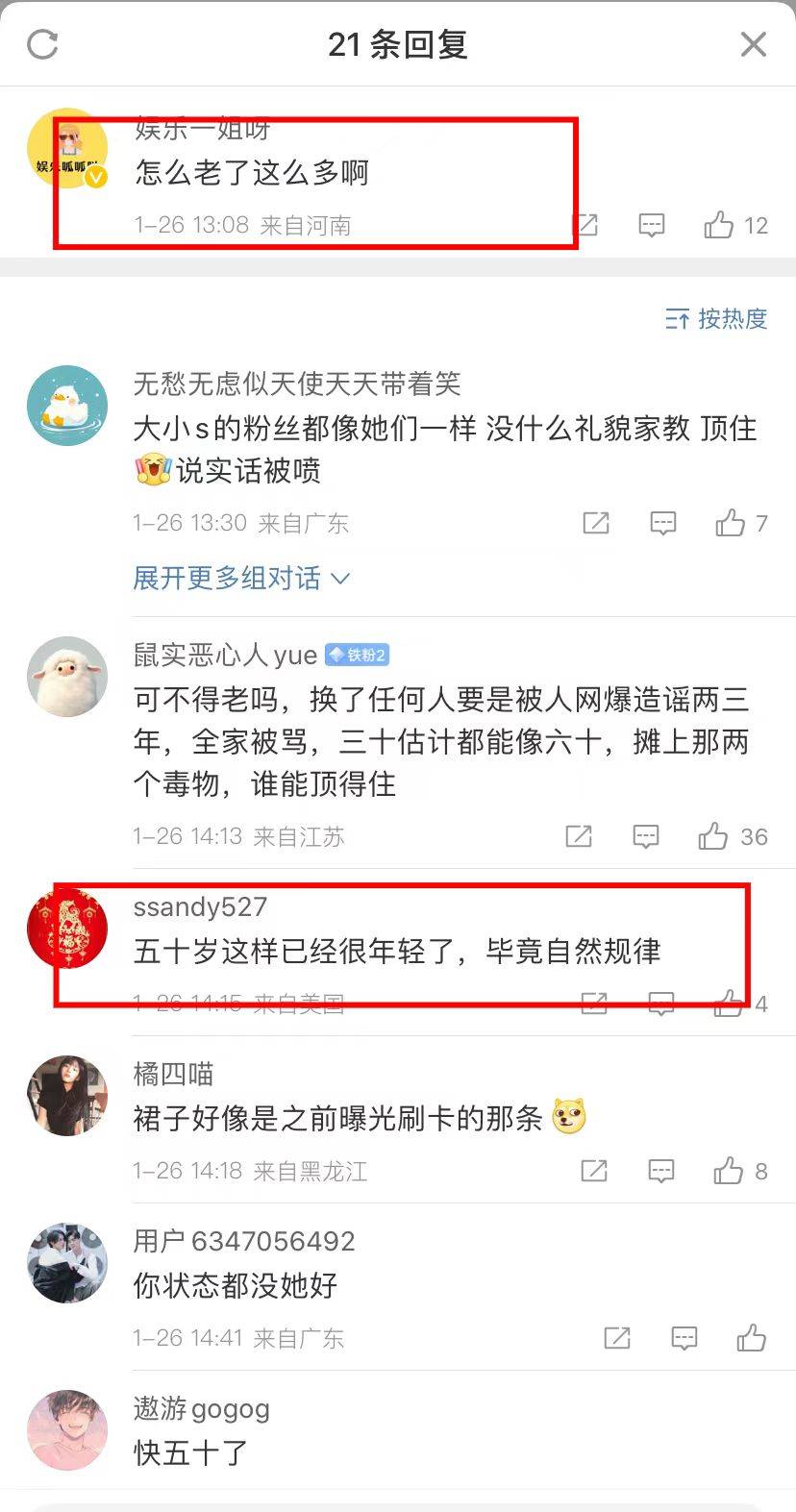
Task: Reply to 鼠实恶心人yue's comment
Action: pos(646,836)
